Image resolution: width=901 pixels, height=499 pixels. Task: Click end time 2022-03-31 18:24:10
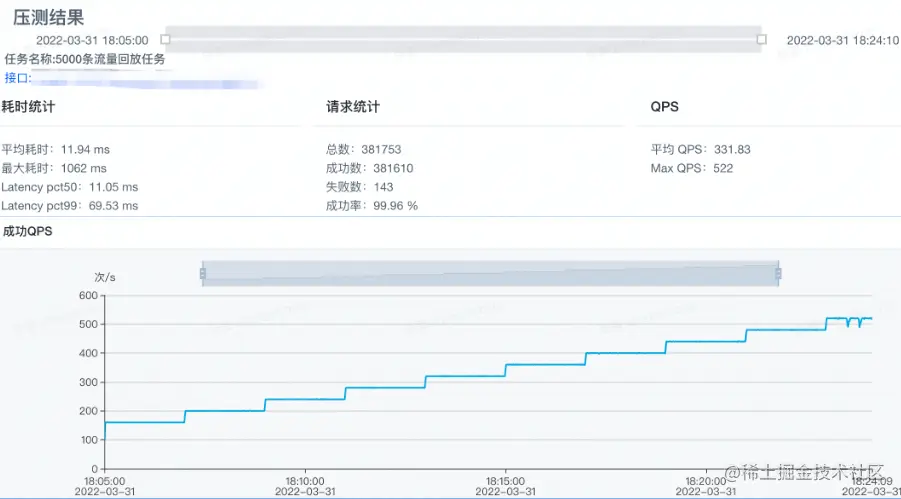842,40
